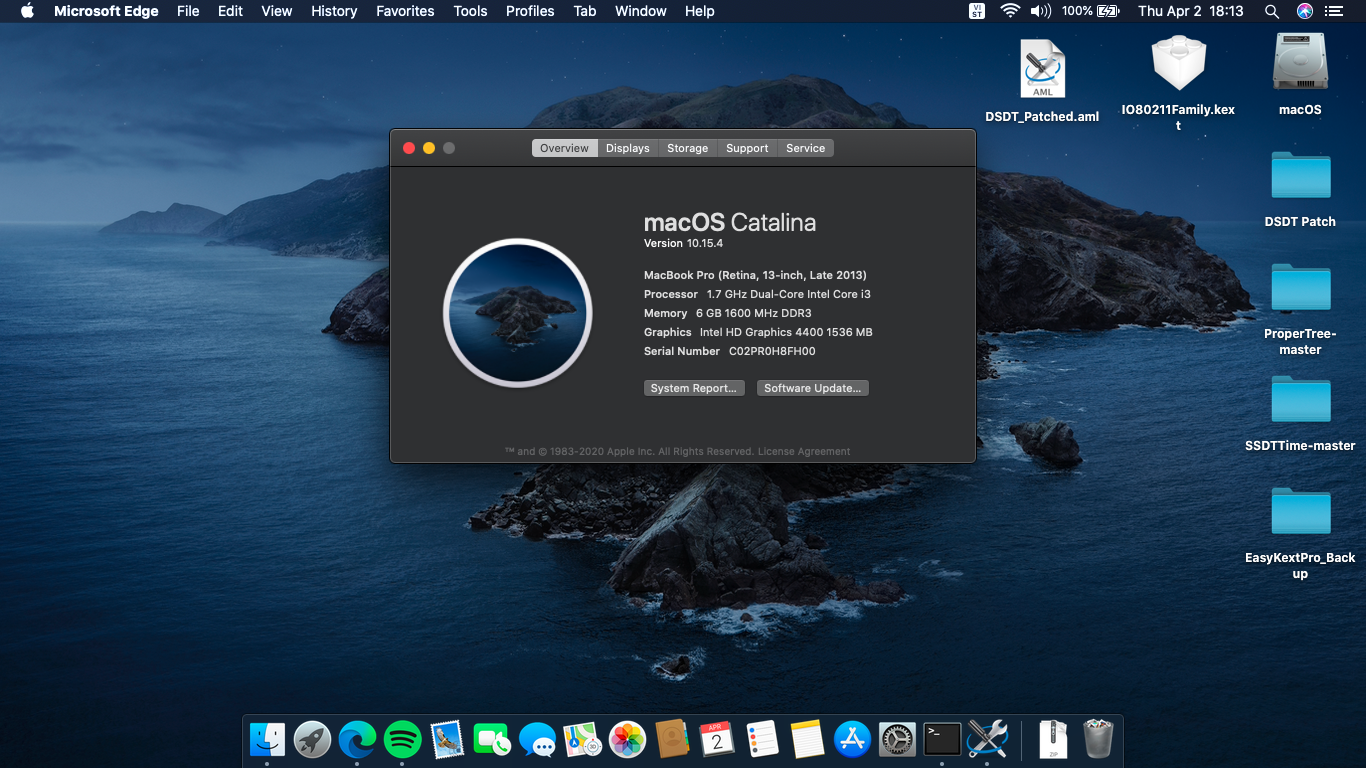The height and width of the screenshot is (768, 1366).
Task: Click the System Report... button
Action: 694,388
